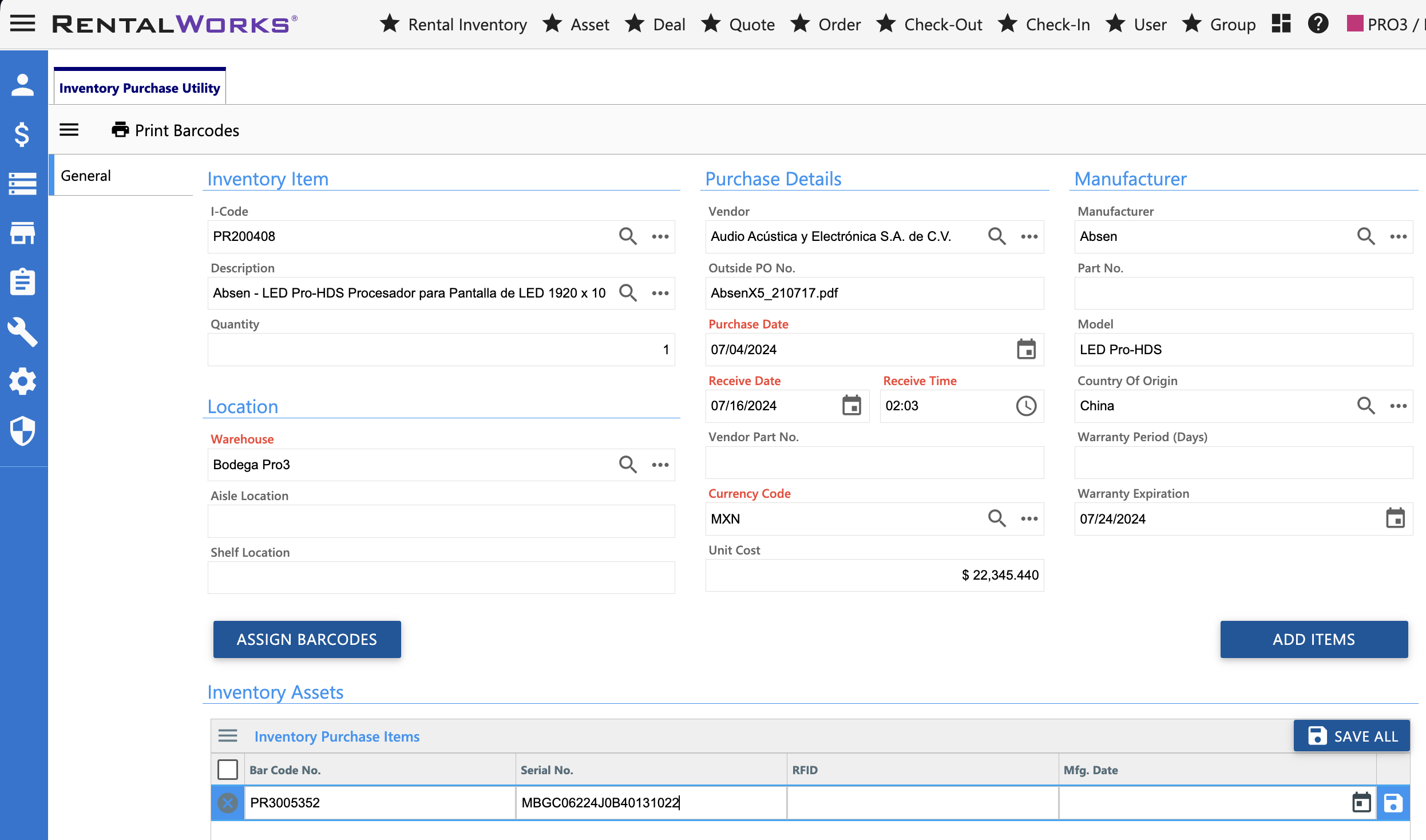Expand Country Of Origin more options dots
The image size is (1426, 840).
[1398, 406]
